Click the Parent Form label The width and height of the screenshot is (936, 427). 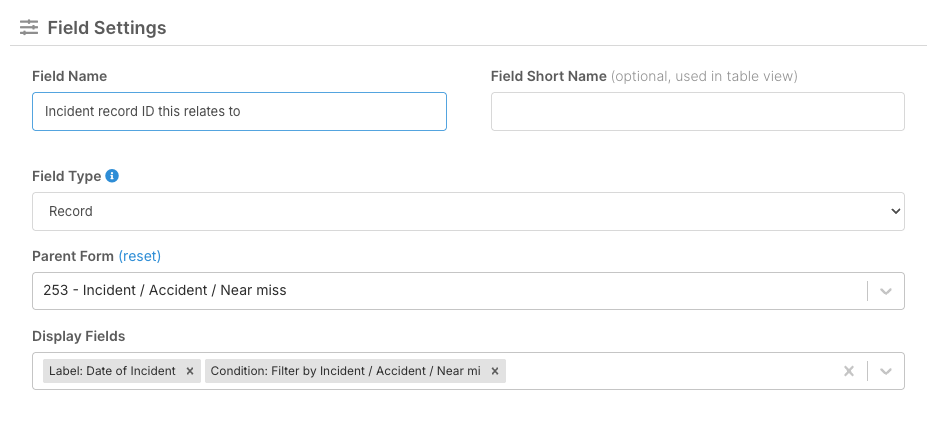point(73,256)
